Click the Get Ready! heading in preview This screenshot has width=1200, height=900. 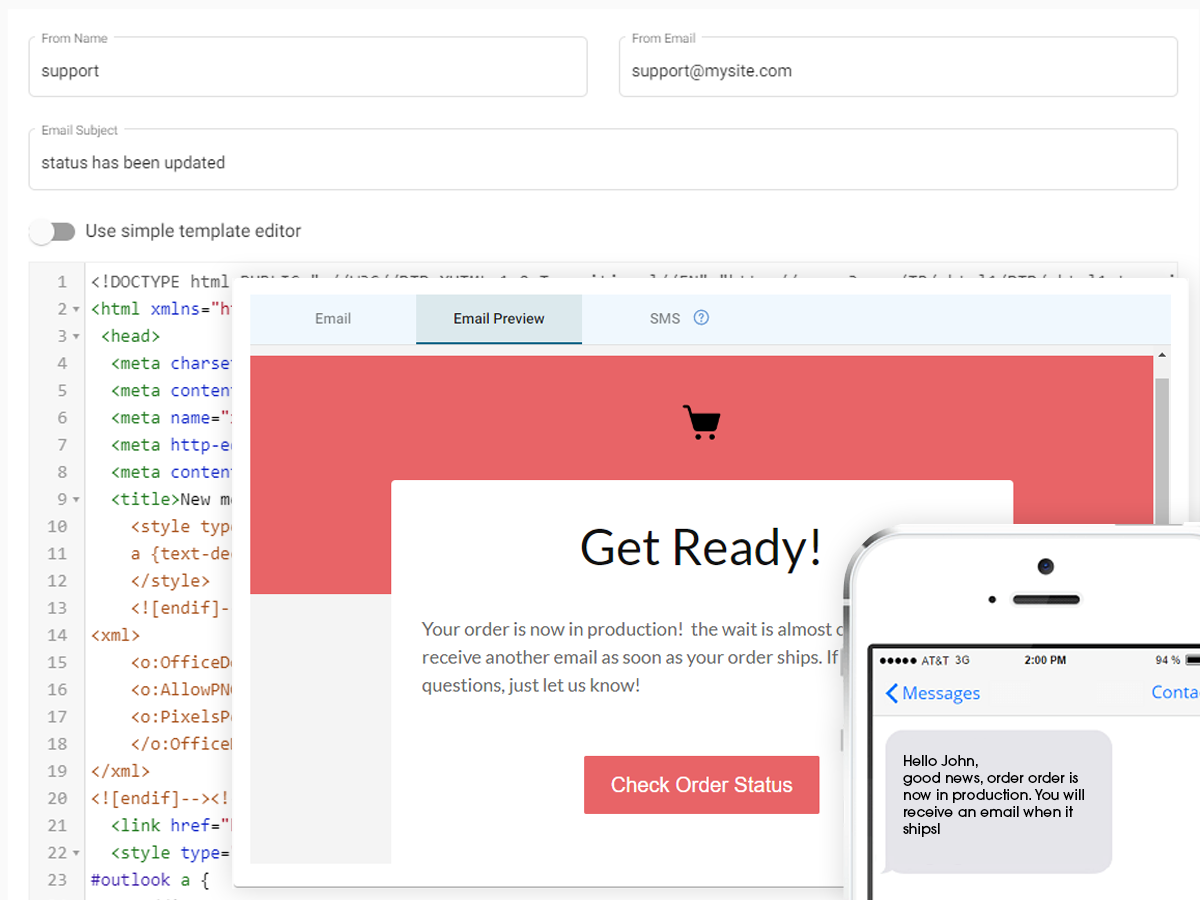click(701, 547)
